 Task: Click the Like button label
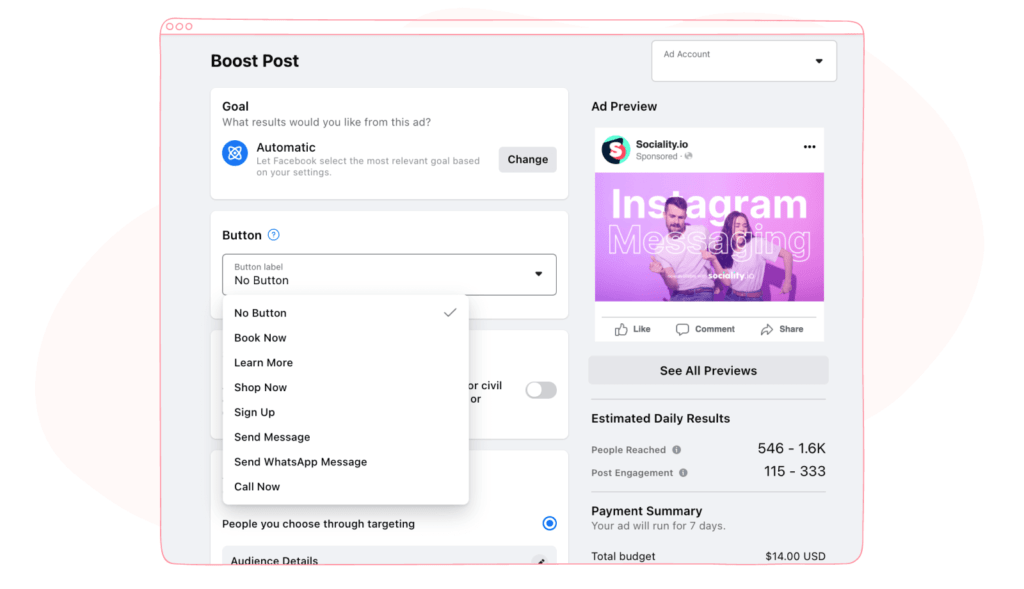(x=642, y=329)
